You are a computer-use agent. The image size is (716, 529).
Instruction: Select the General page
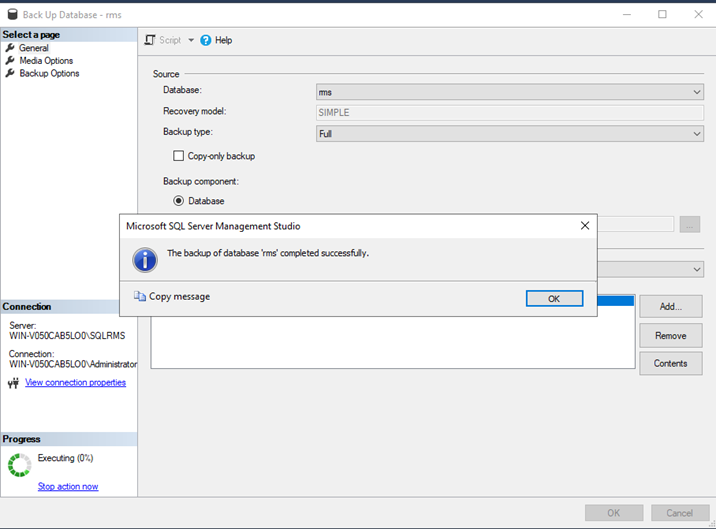tap(34, 48)
